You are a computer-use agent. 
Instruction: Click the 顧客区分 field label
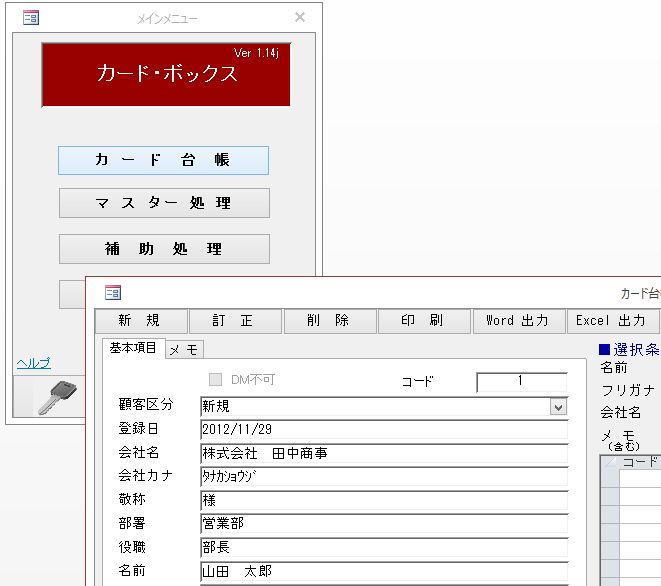point(146,405)
